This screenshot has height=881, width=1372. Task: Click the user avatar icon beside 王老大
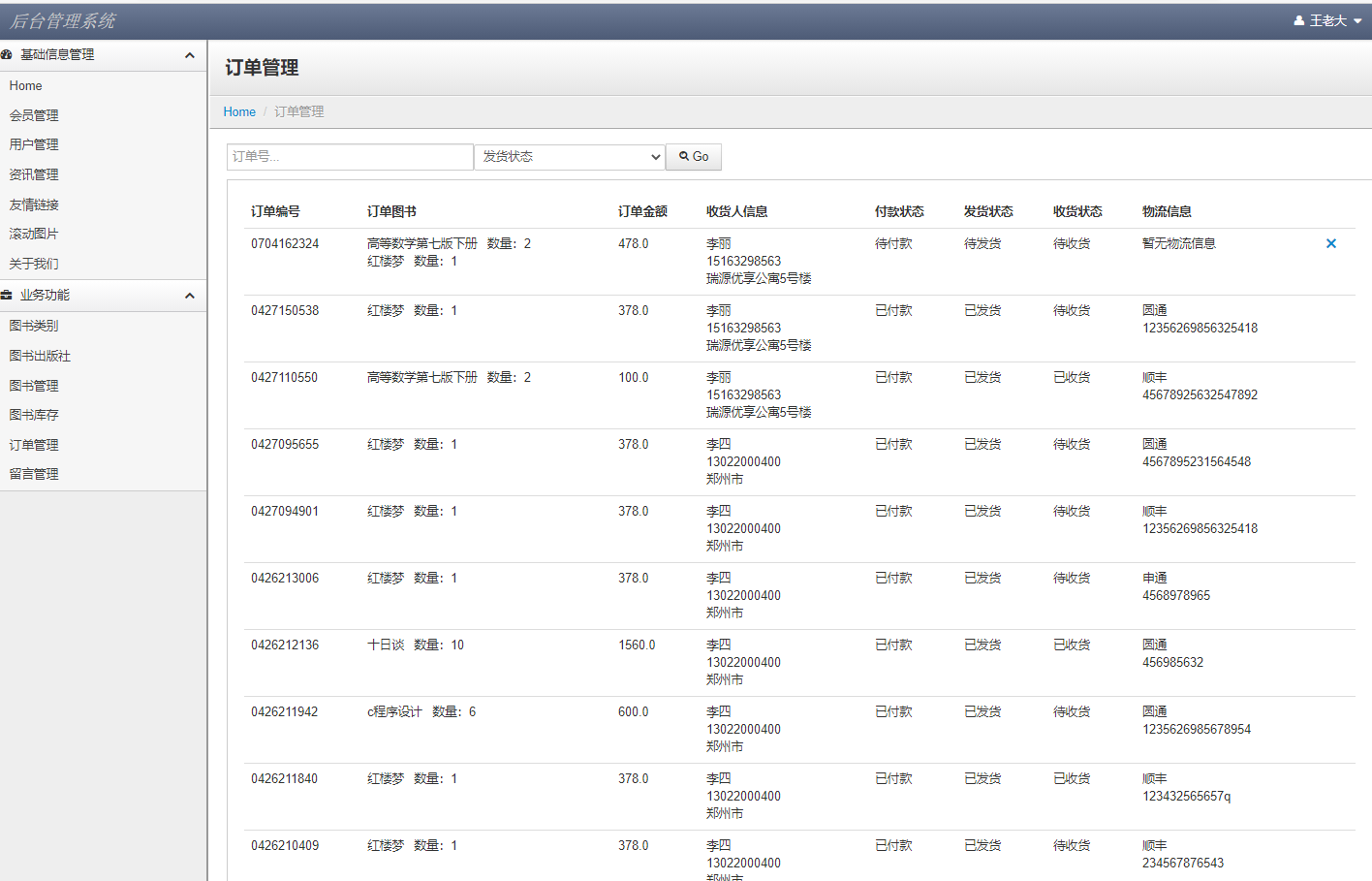(1298, 20)
